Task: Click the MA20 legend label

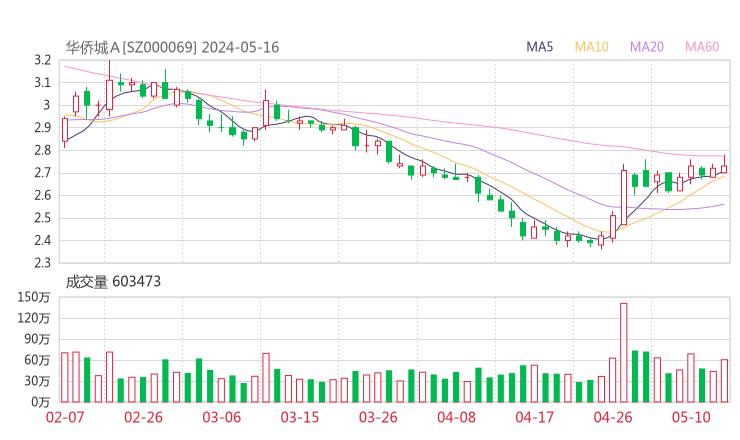Action: coord(647,47)
